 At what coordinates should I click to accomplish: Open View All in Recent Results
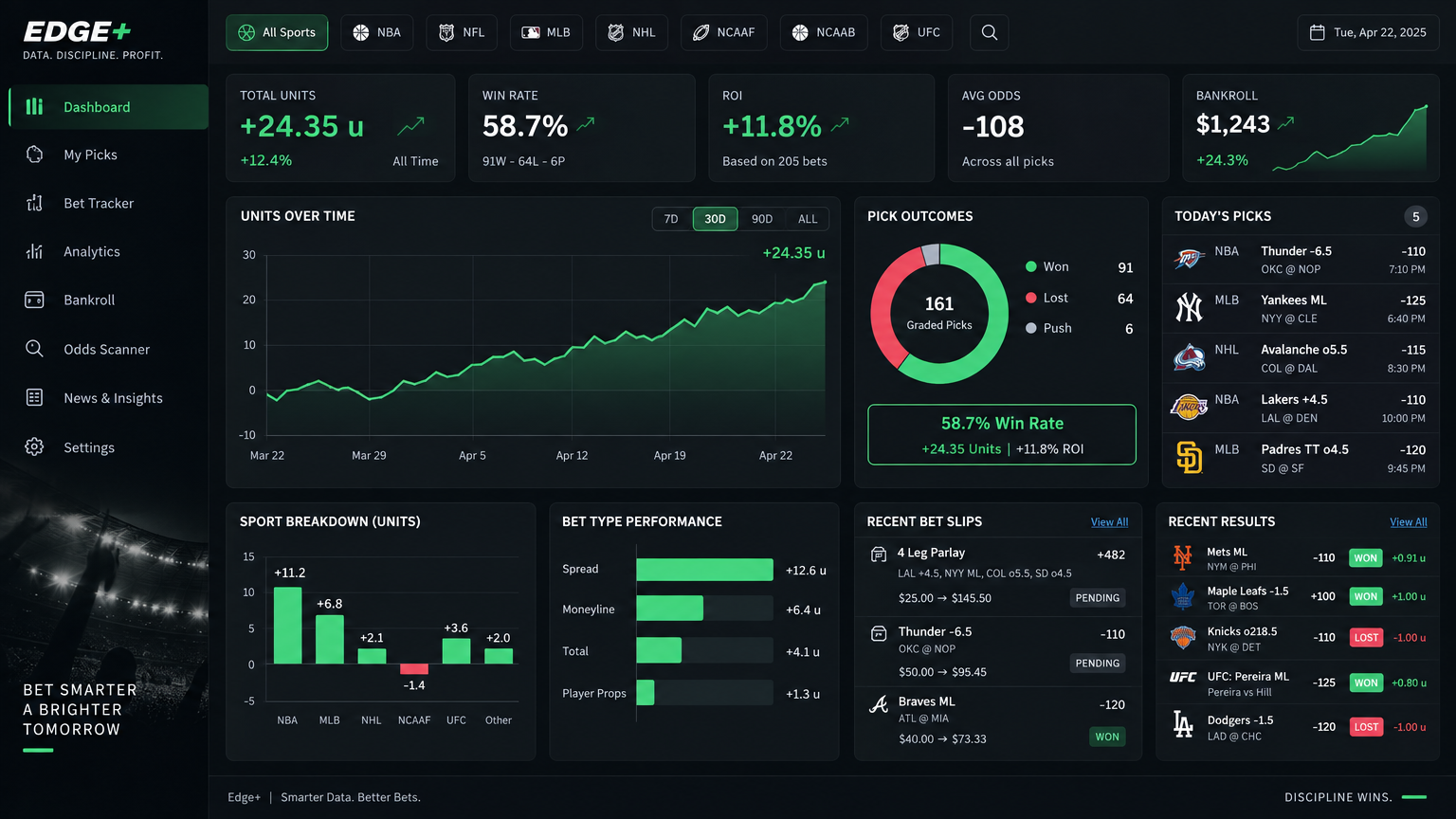1409,522
